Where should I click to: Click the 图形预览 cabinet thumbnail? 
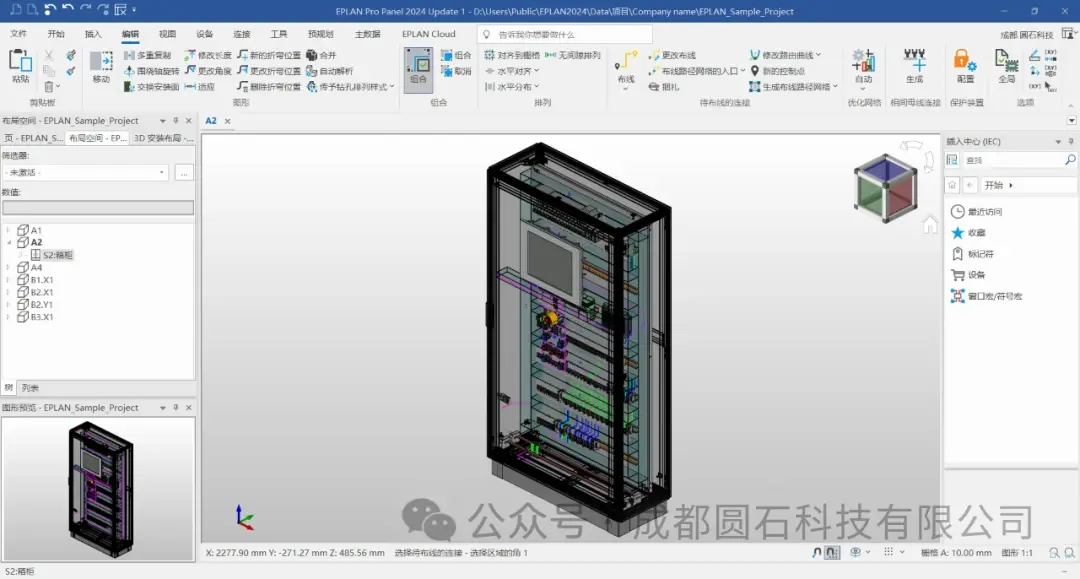(101, 489)
